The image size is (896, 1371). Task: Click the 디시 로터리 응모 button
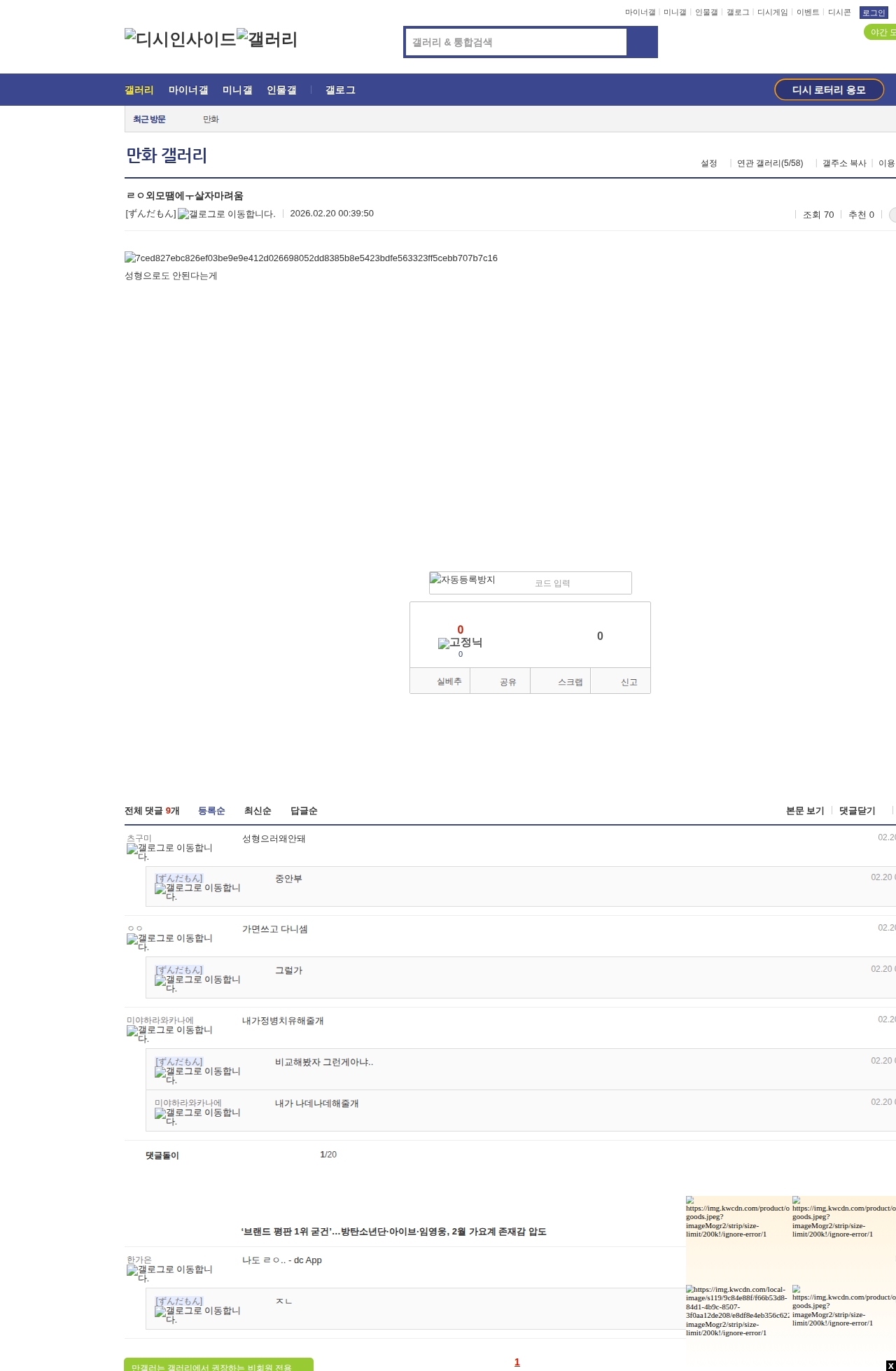(829, 90)
